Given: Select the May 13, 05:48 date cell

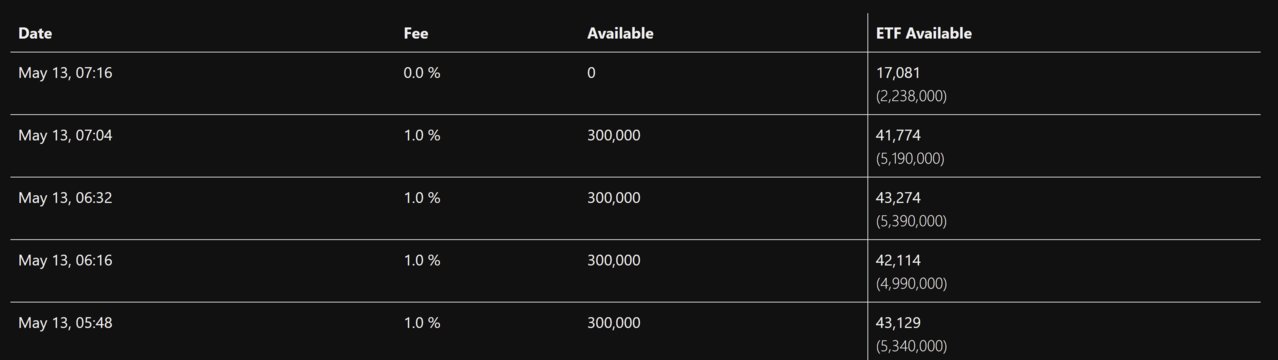Looking at the screenshot, I should (65, 323).
